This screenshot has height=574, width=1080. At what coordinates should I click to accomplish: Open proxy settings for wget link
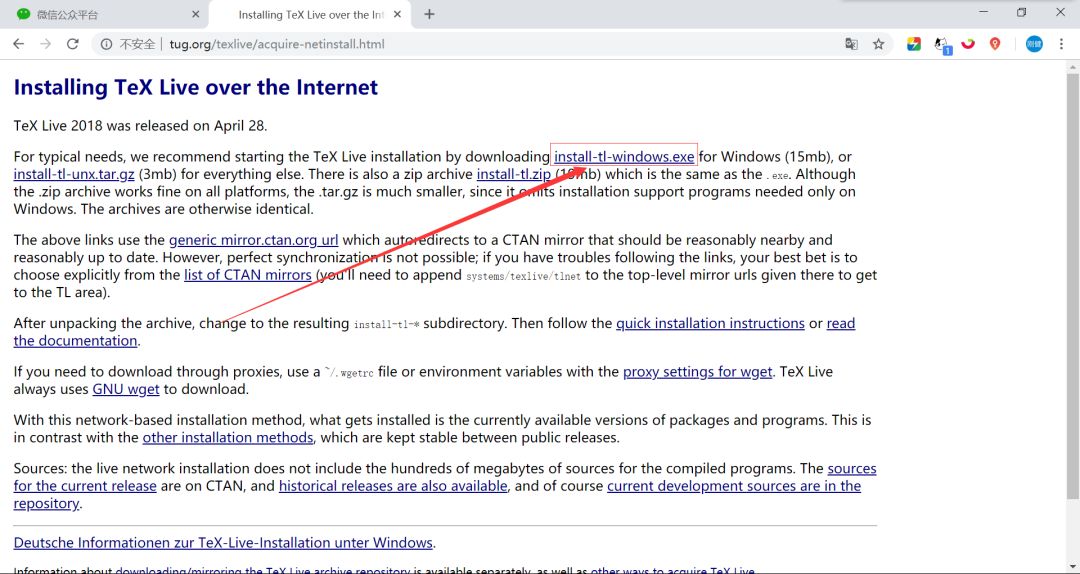pos(698,372)
